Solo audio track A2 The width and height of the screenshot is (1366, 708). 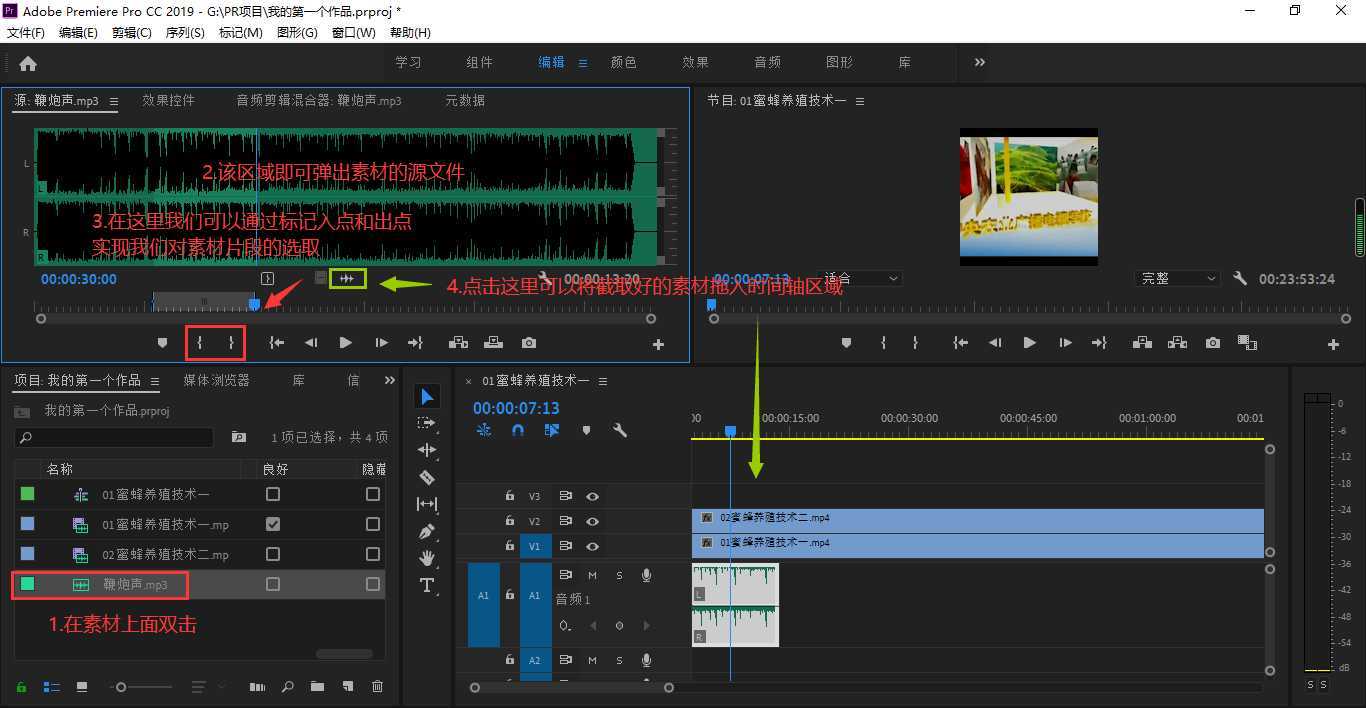pyautogui.click(x=619, y=660)
